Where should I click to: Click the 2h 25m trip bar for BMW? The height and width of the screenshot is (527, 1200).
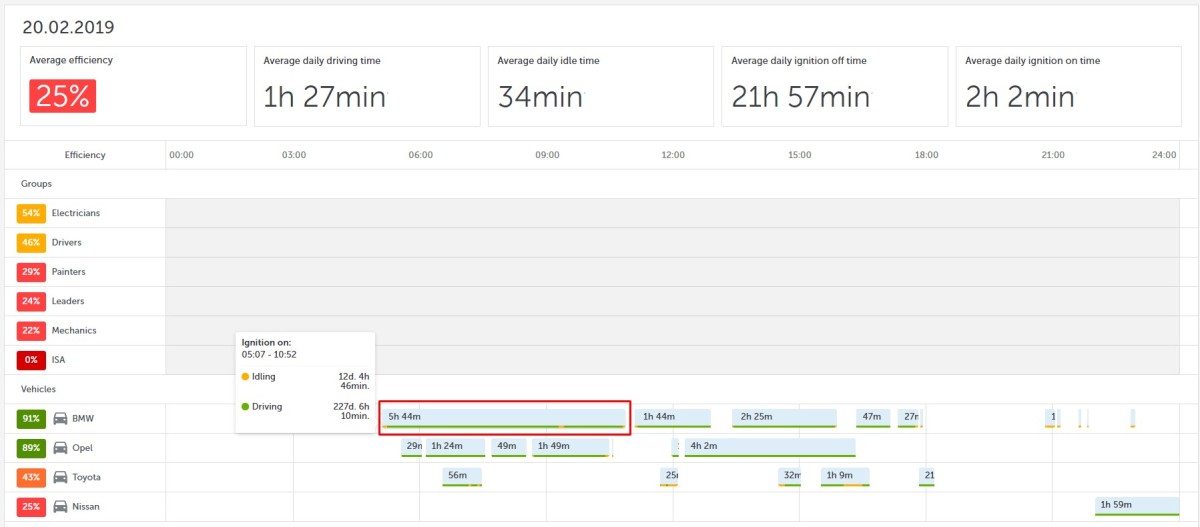click(x=784, y=417)
